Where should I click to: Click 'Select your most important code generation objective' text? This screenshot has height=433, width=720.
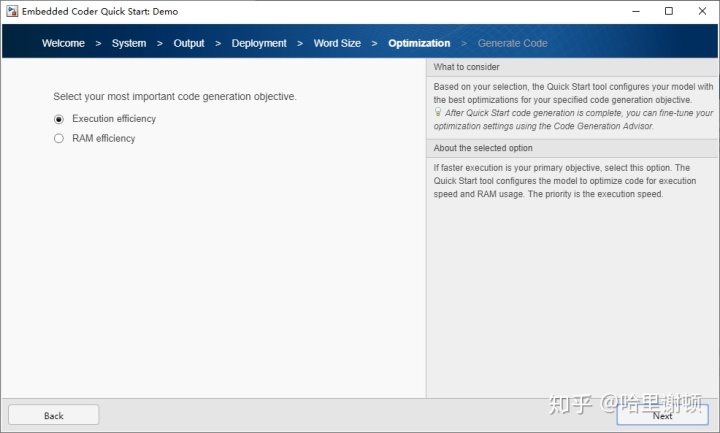click(175, 96)
